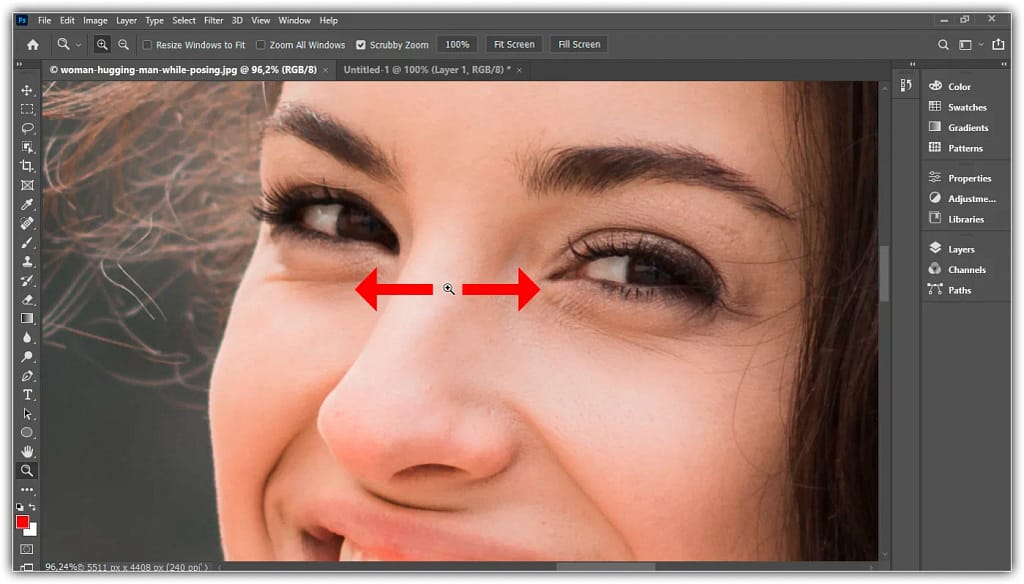The image size is (1024, 584).
Task: Open the Filter menu
Action: 213,20
